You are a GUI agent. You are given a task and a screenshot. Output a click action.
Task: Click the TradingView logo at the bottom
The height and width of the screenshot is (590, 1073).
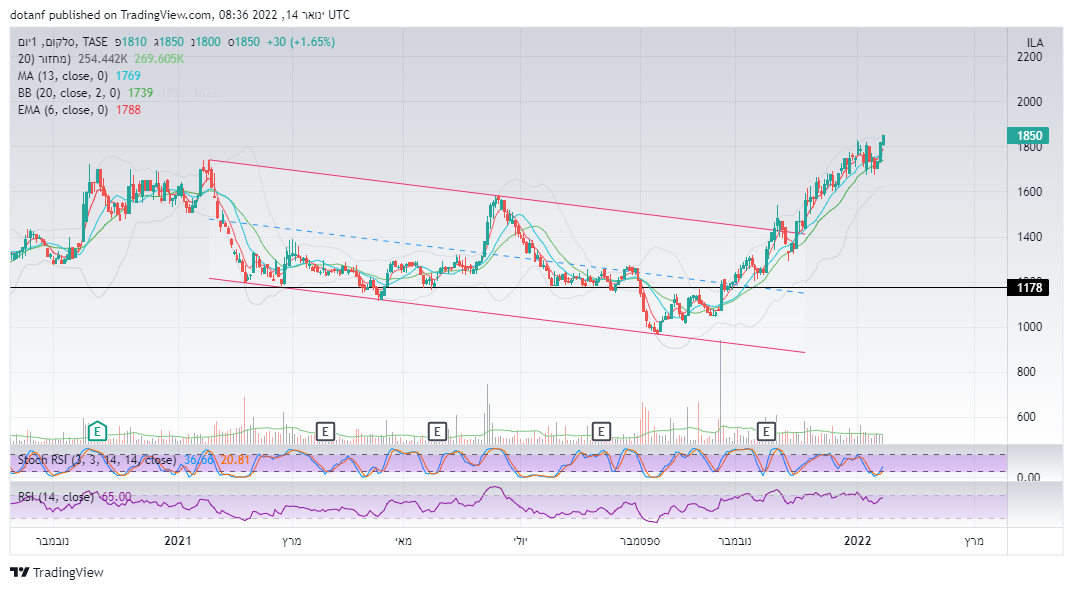coord(57,572)
